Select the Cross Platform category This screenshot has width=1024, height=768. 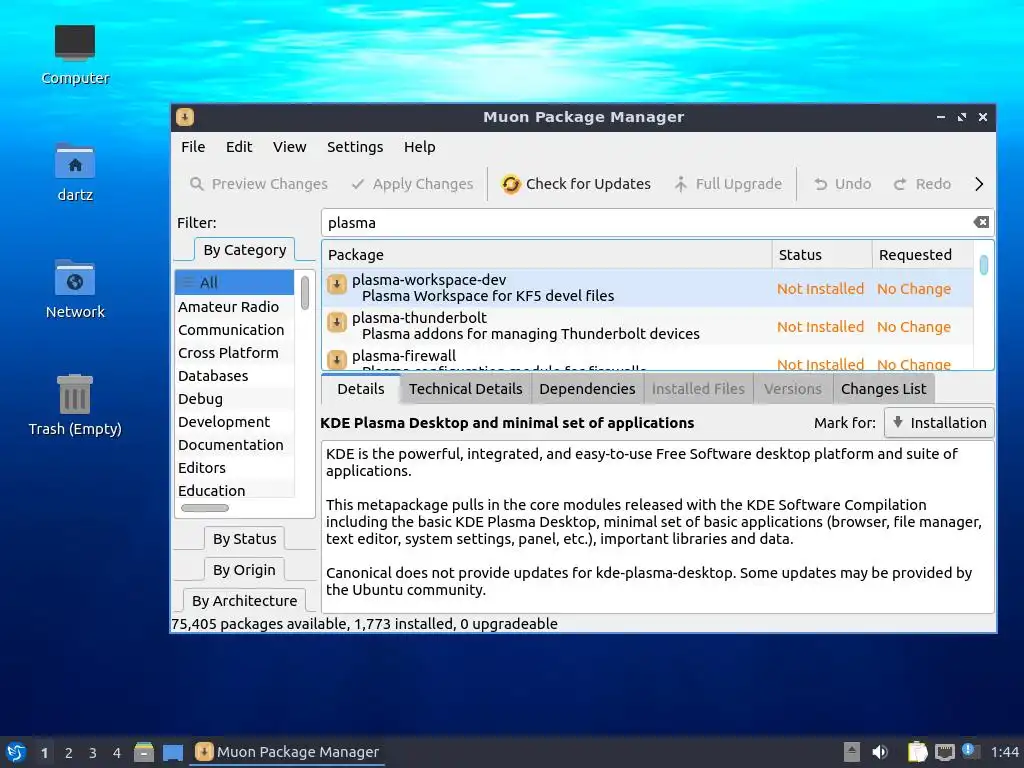[x=234, y=353]
